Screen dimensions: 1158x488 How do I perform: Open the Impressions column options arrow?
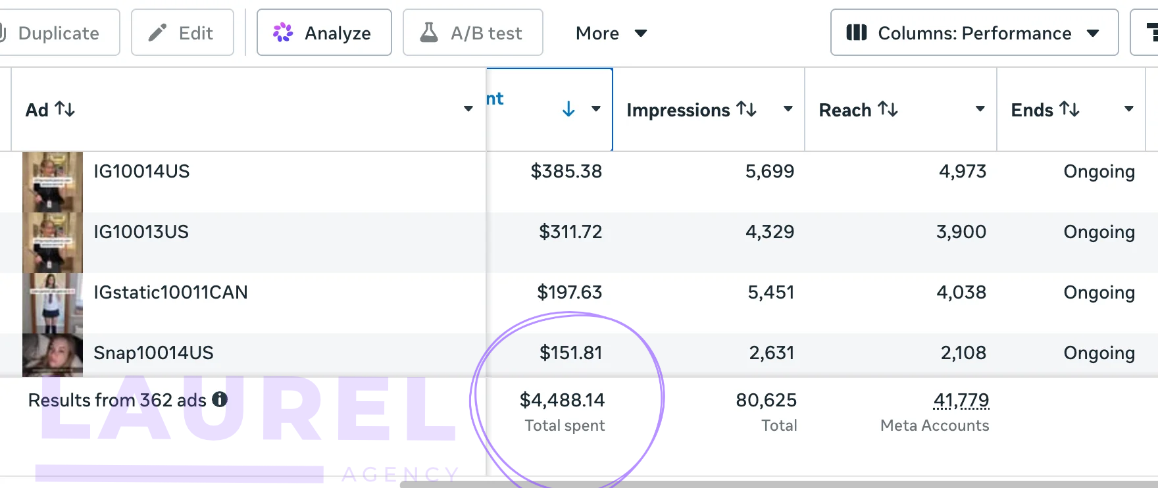(x=788, y=109)
